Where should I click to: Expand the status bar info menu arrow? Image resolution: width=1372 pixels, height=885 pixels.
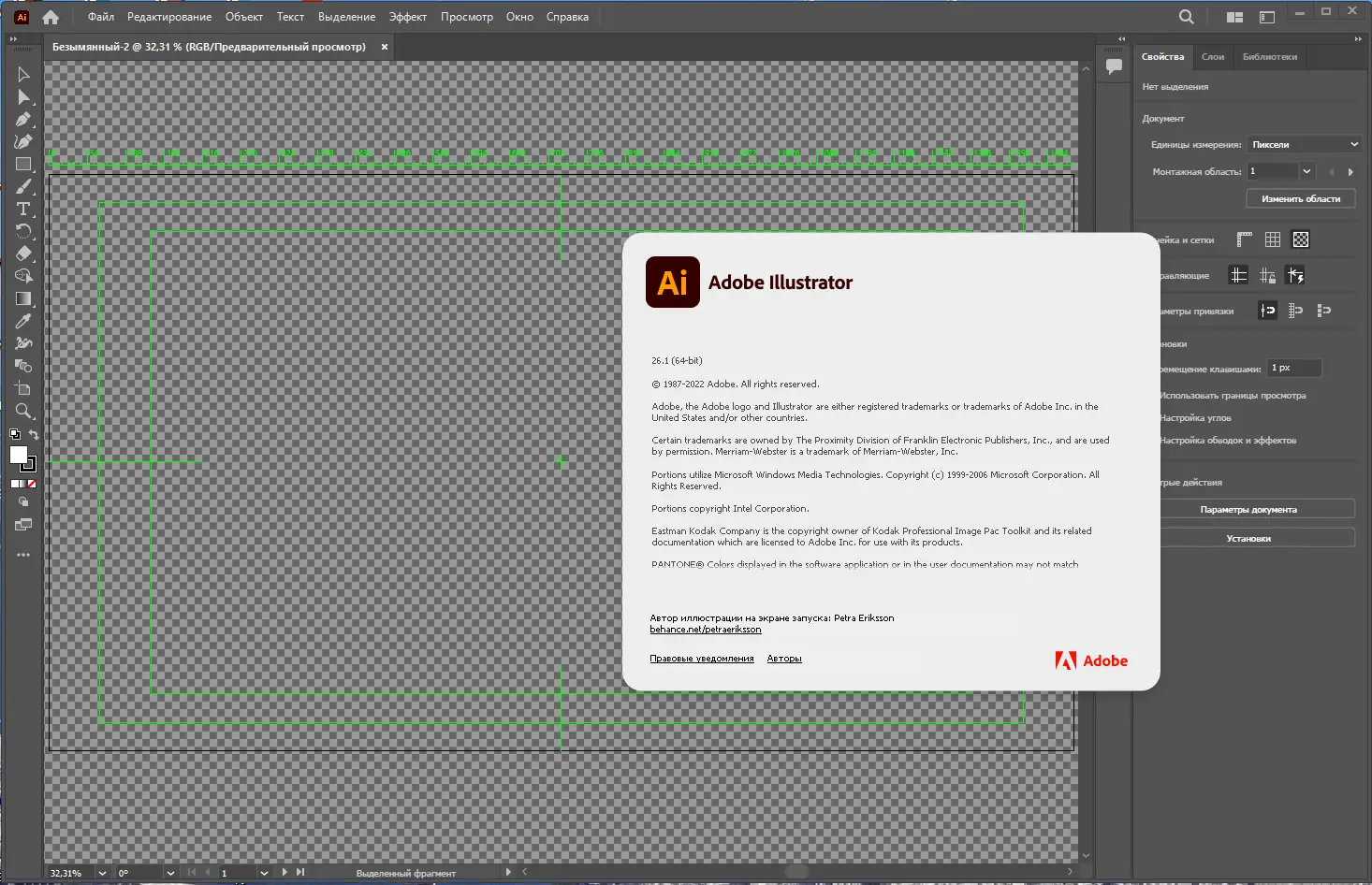(508, 872)
